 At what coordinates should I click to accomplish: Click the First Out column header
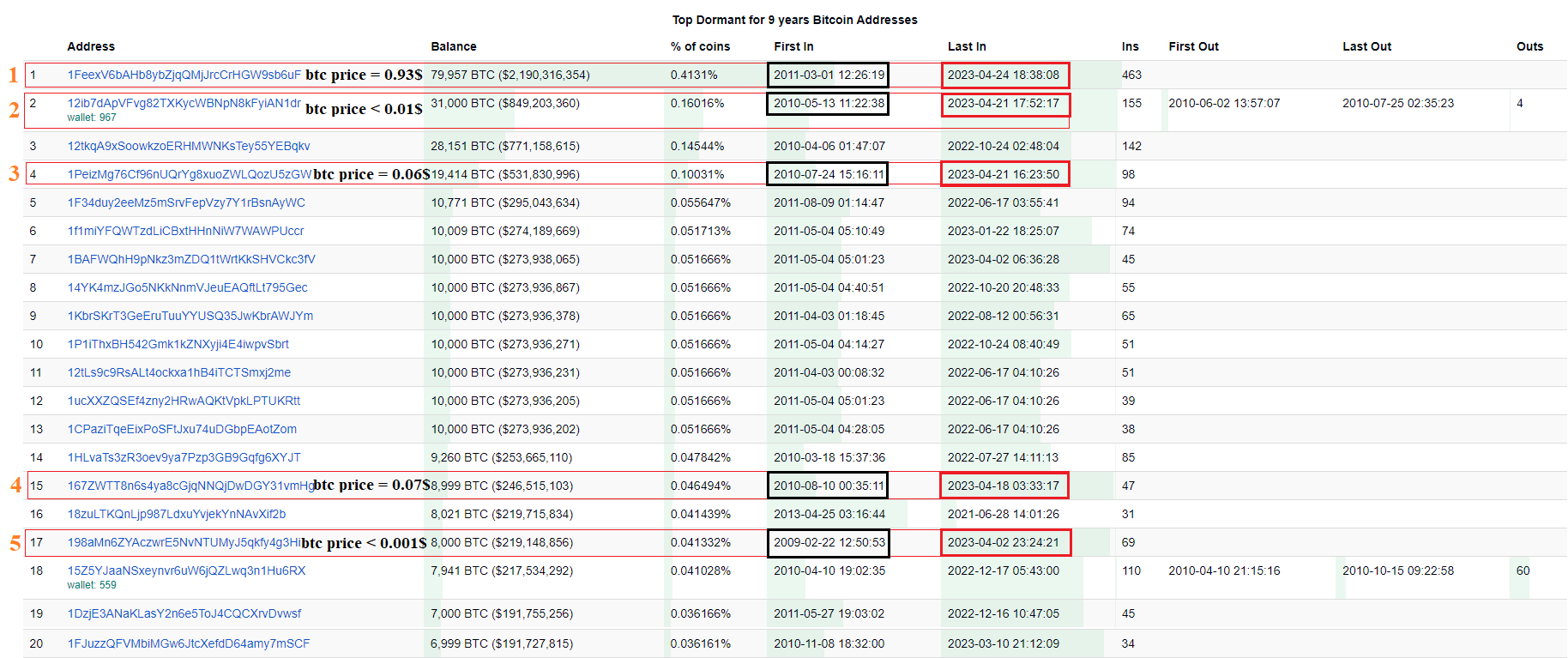1193,46
